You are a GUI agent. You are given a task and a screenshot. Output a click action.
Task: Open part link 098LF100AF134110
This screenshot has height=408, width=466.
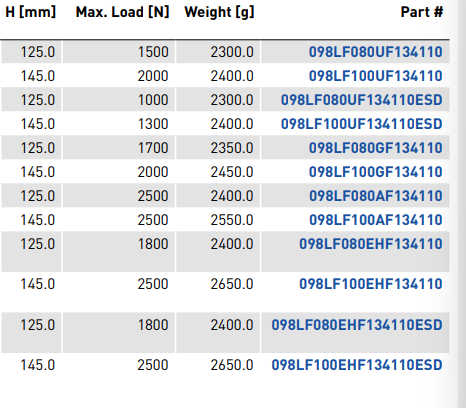point(376,220)
